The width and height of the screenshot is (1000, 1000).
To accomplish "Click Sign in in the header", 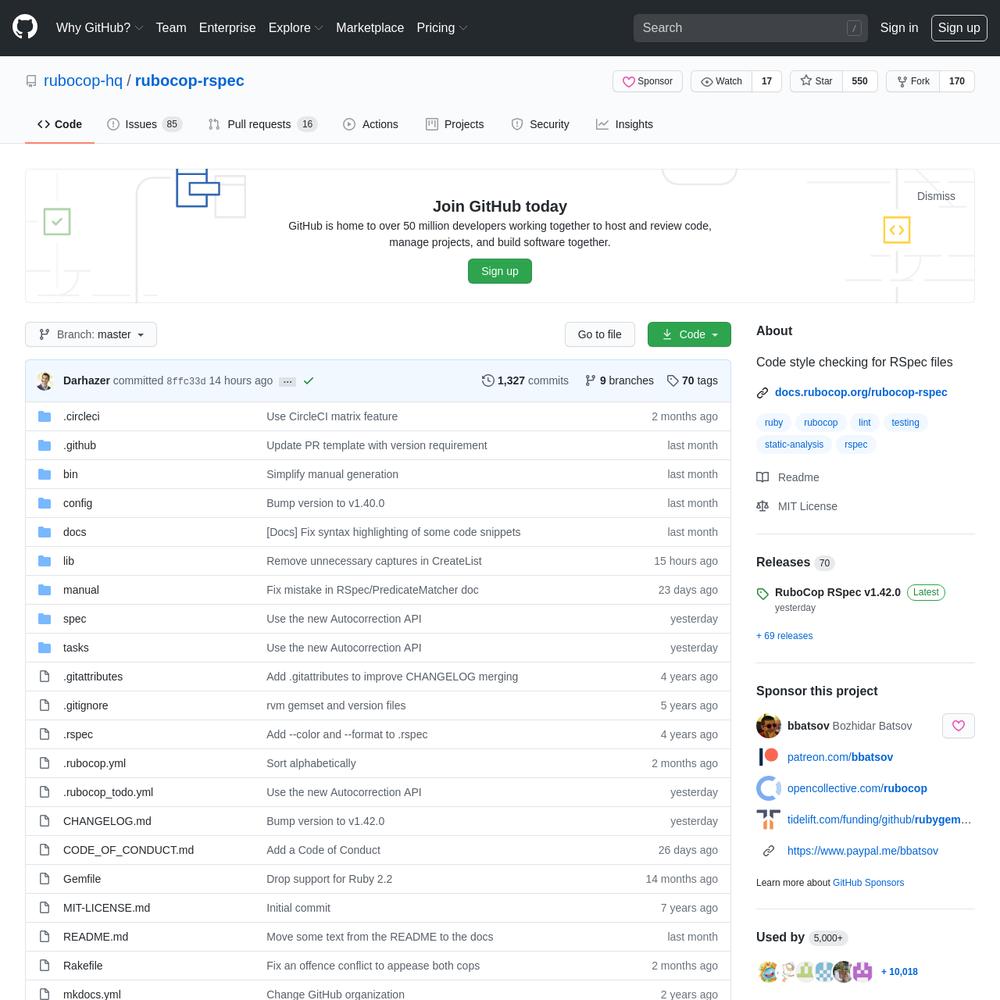I will pyautogui.click(x=899, y=28).
